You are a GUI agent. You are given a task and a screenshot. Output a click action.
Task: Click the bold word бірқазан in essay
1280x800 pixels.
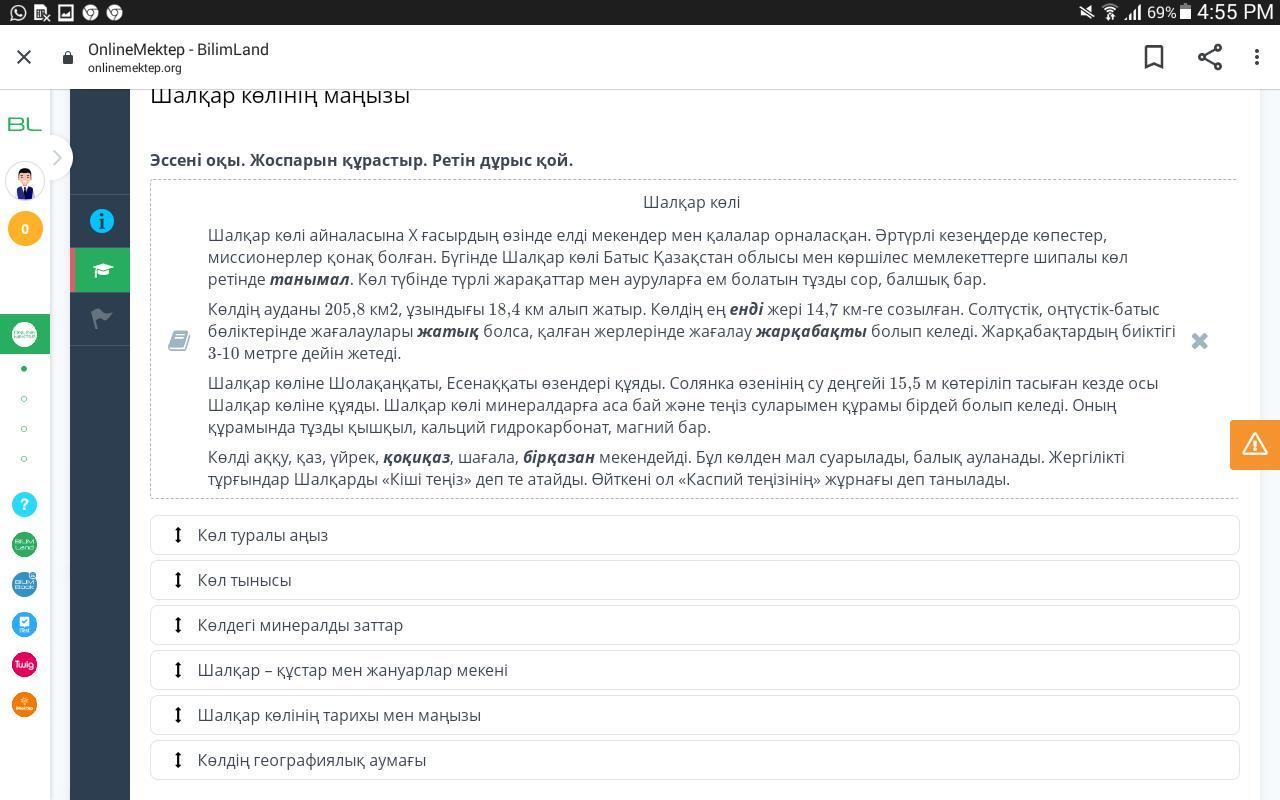pyautogui.click(x=559, y=457)
